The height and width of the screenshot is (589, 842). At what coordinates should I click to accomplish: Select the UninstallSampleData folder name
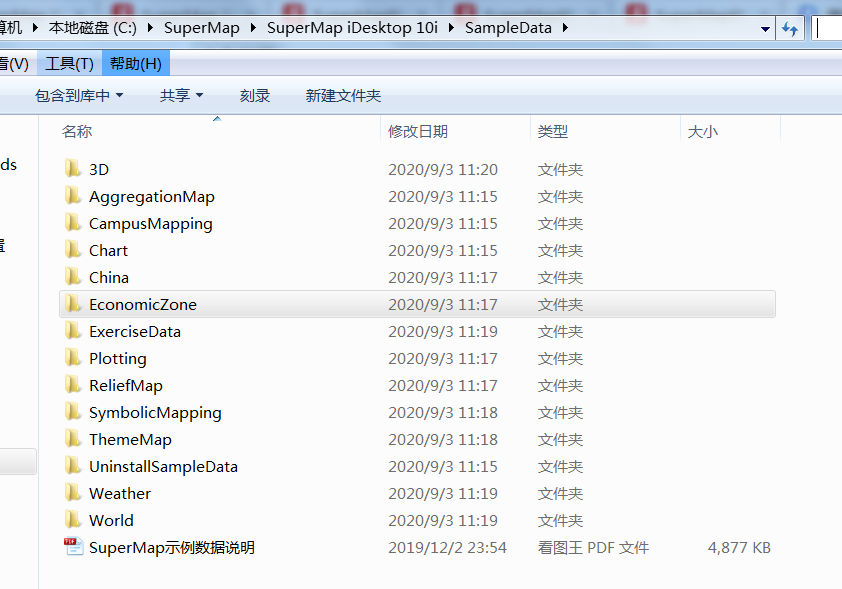point(163,466)
